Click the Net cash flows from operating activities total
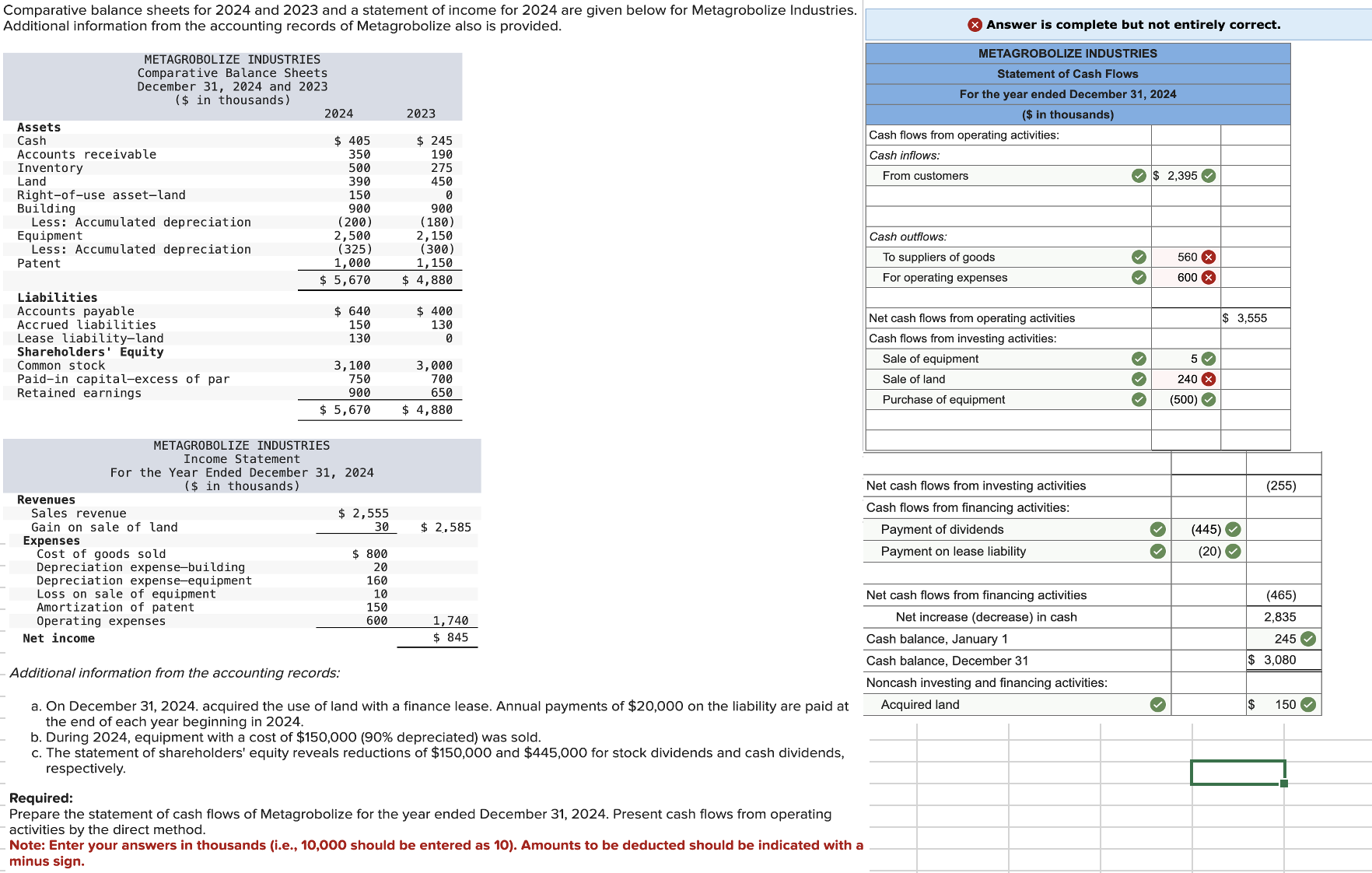 [1255, 317]
